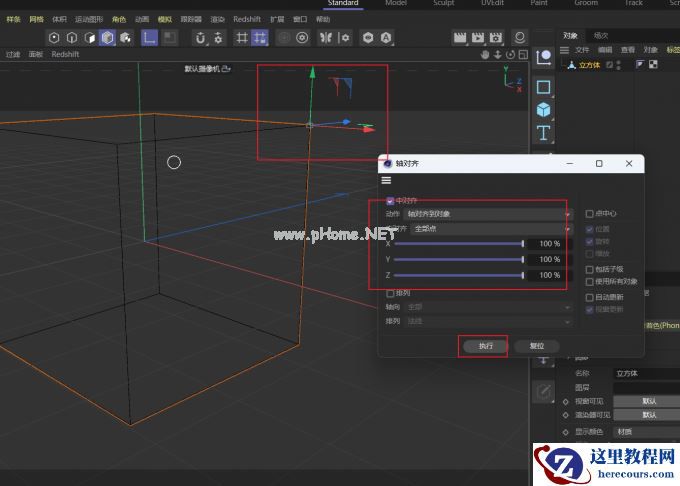
Task: Click 复位 reset button
Action: point(537,346)
